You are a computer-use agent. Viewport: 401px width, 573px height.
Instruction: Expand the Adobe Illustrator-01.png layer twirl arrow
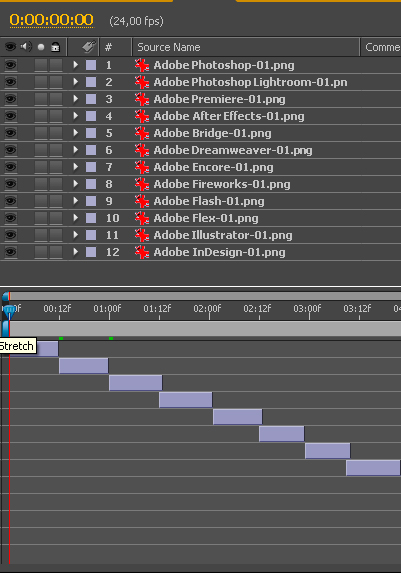click(x=76, y=235)
